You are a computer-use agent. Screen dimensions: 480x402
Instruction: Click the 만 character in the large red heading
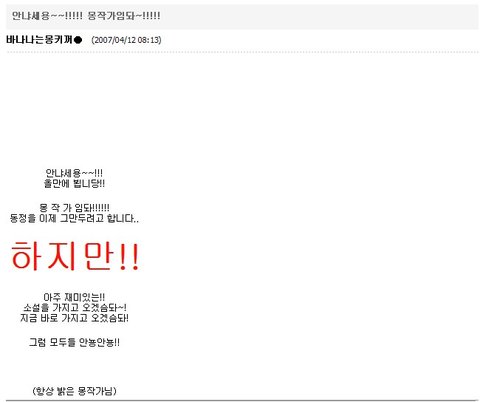tap(99, 256)
